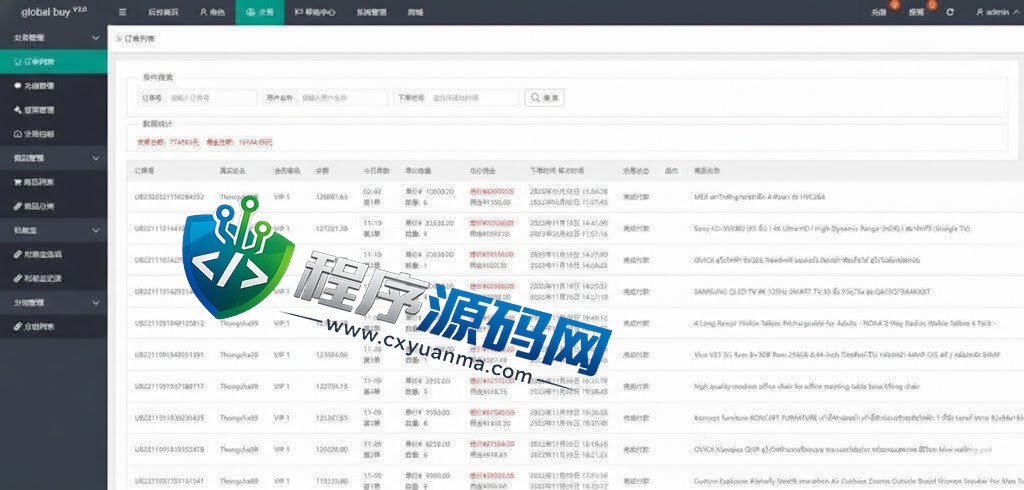Viewport: 1024px width, 490px height.
Task: Click VIP 1 in the Vivo V21 row
Action: coord(281,355)
